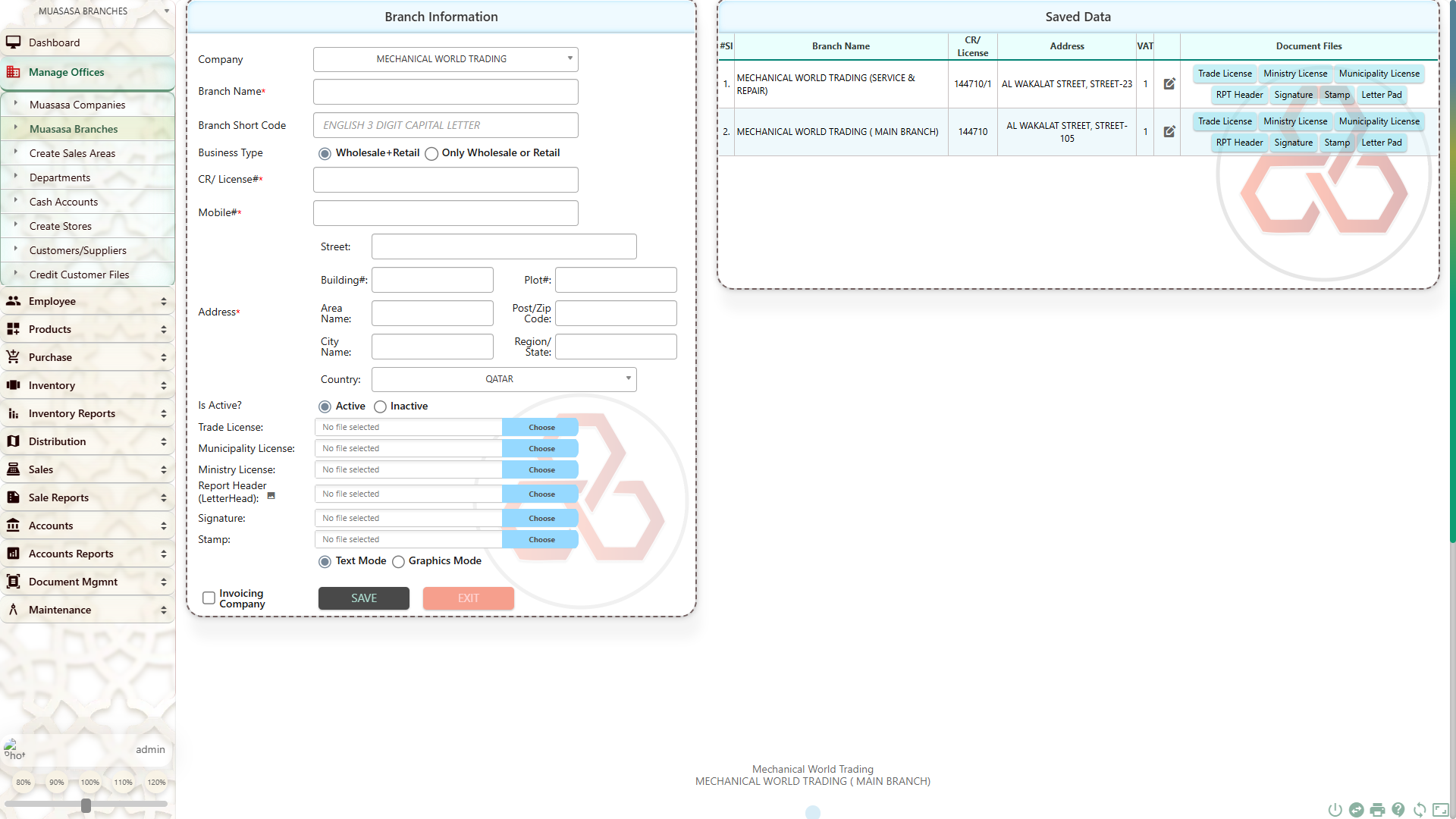The image size is (1456, 819).
Task: Open the Country QATAR dropdown
Action: tap(504, 379)
